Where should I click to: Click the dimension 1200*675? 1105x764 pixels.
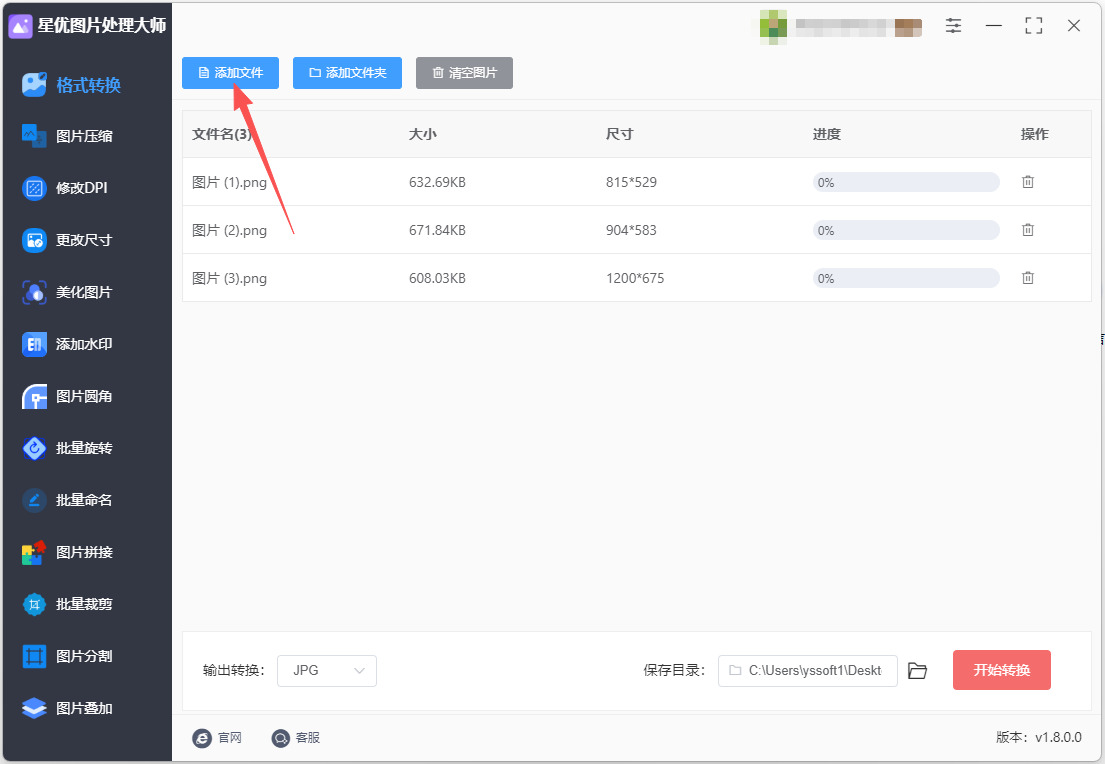tap(634, 278)
